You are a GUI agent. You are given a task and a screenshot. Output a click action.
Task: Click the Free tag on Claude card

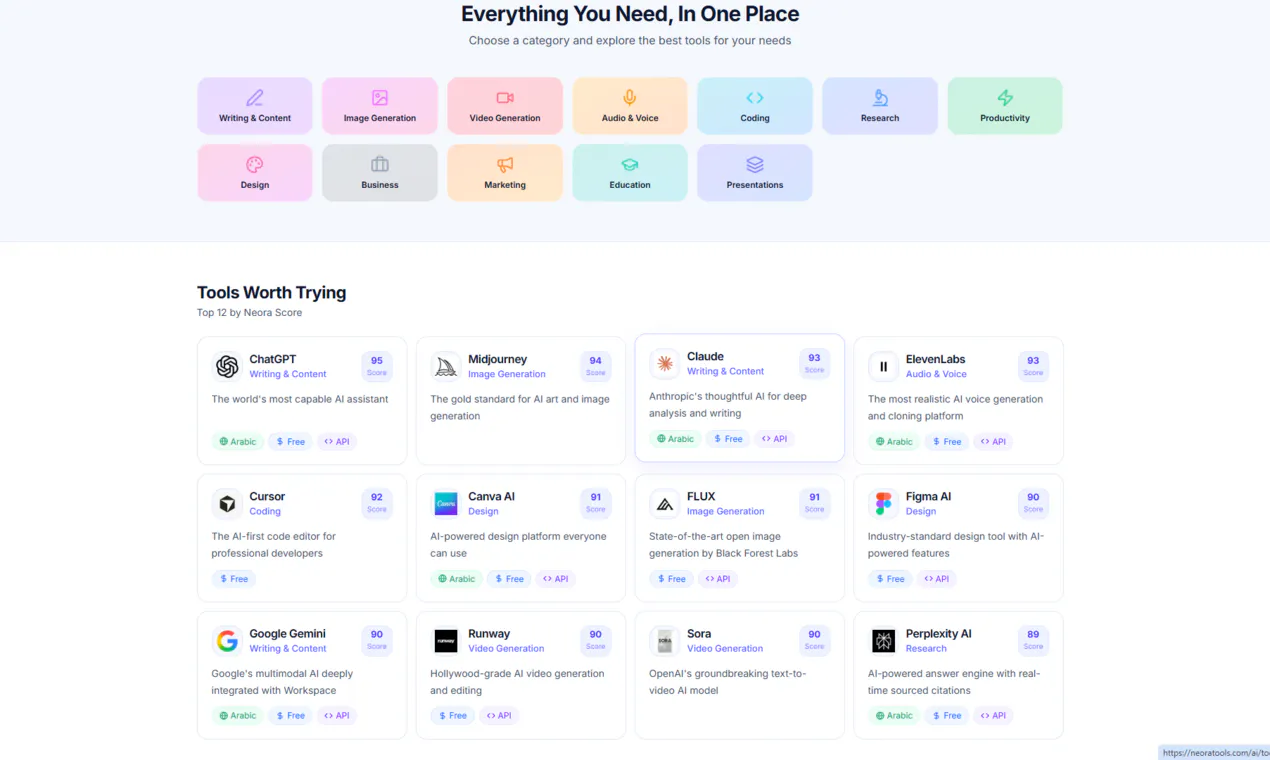point(728,438)
